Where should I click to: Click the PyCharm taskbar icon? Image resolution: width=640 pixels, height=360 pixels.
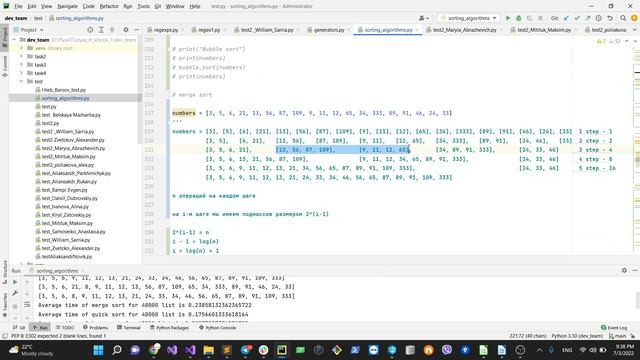[x=282, y=350]
